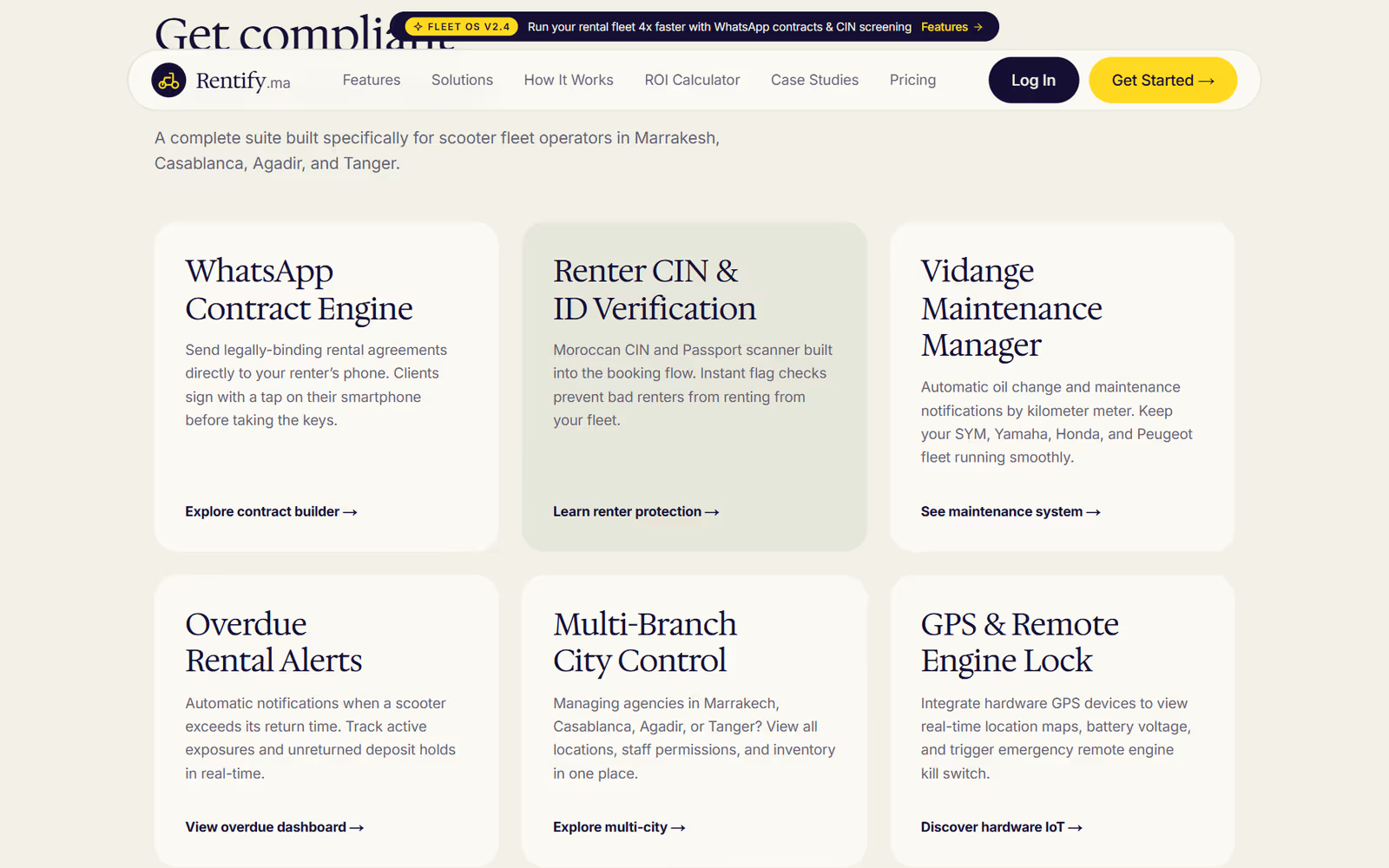This screenshot has width=1389, height=868.
Task: Click the sparkle icon in Fleet OS badge
Action: (x=418, y=27)
